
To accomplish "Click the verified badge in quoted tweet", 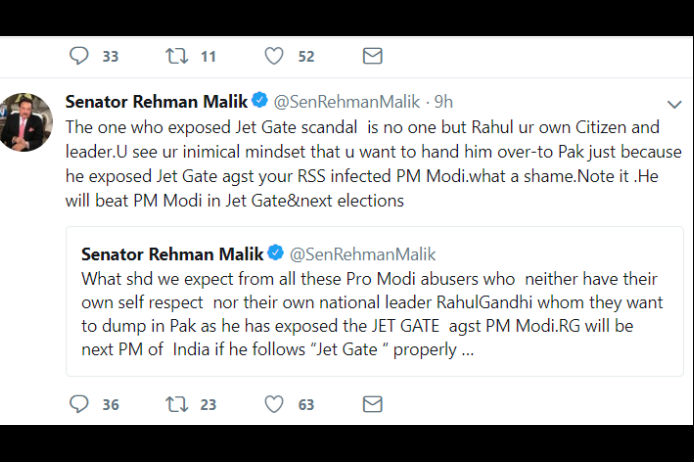I will pos(276,252).
